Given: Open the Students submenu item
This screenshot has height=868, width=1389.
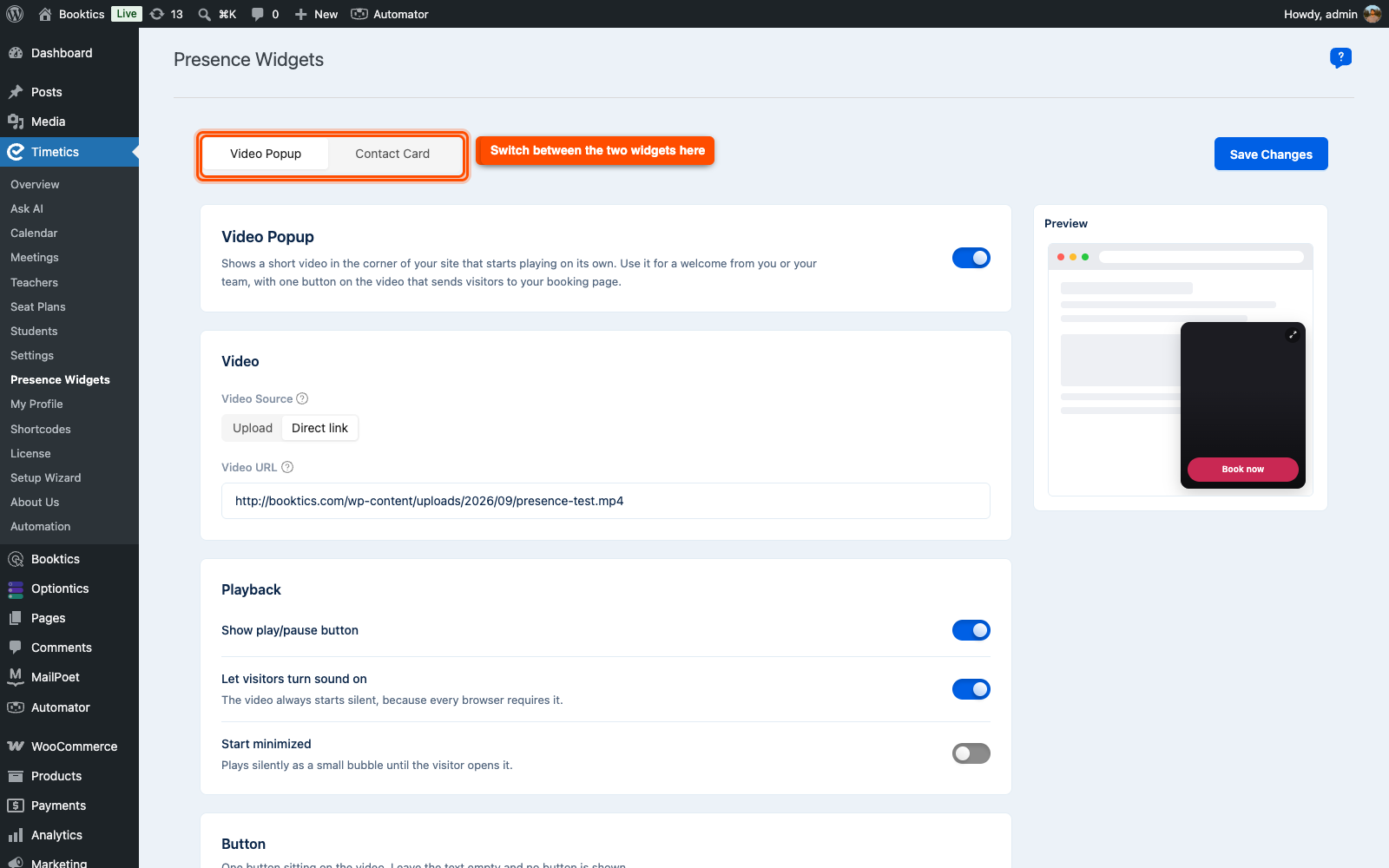Looking at the screenshot, I should 34,331.
